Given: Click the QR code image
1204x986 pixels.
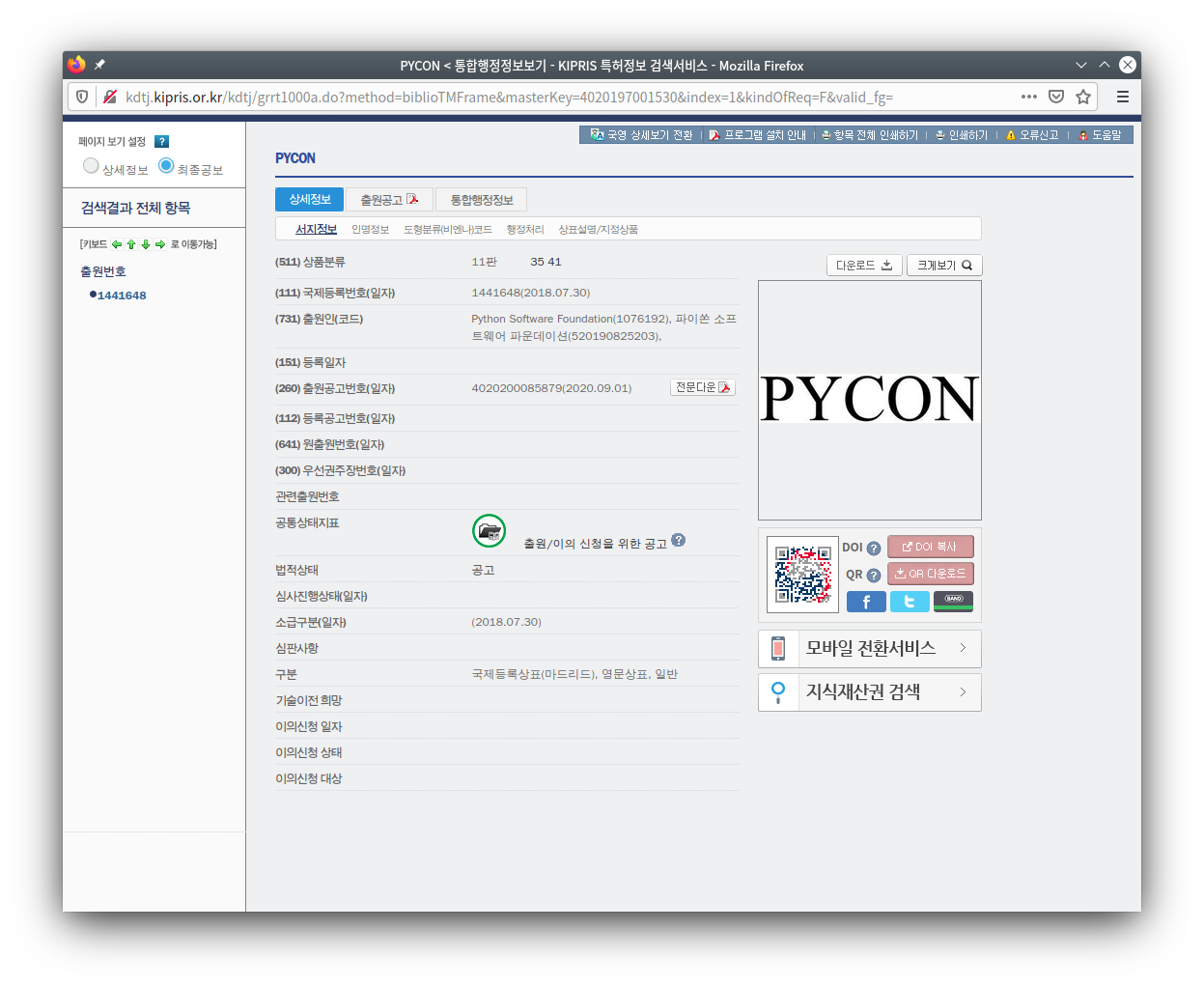Looking at the screenshot, I should (x=802, y=575).
